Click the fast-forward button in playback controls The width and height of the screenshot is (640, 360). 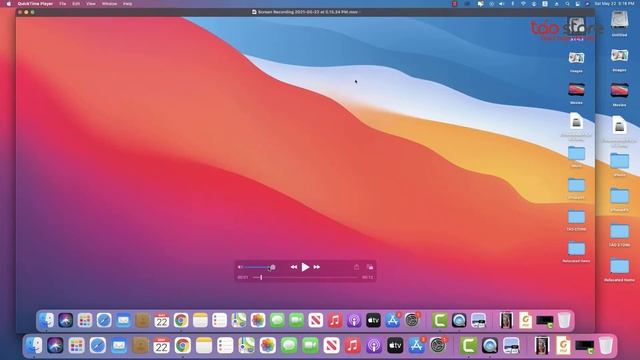tap(317, 267)
